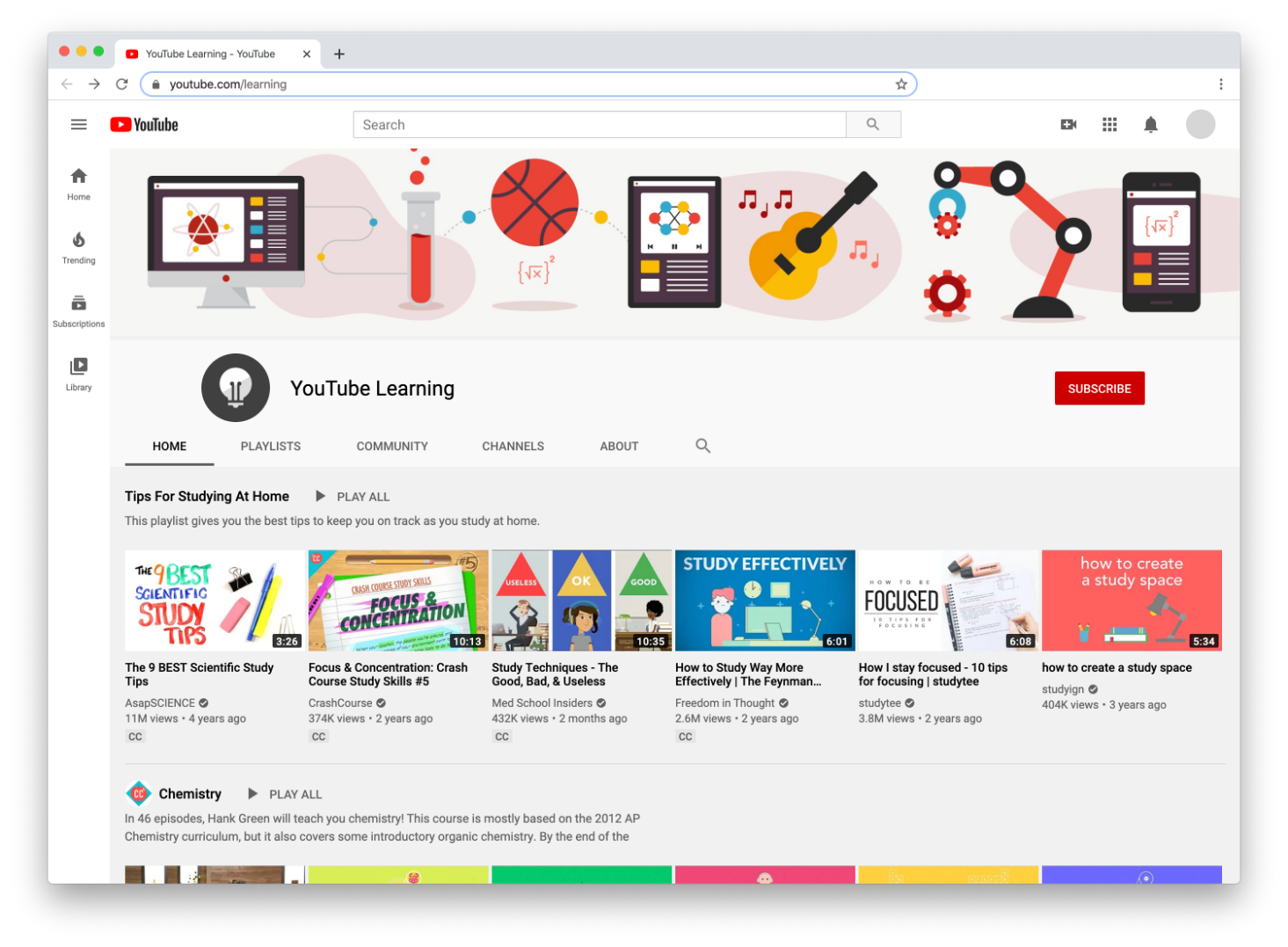
Task: Switch to the HOME tab
Action: [x=170, y=446]
